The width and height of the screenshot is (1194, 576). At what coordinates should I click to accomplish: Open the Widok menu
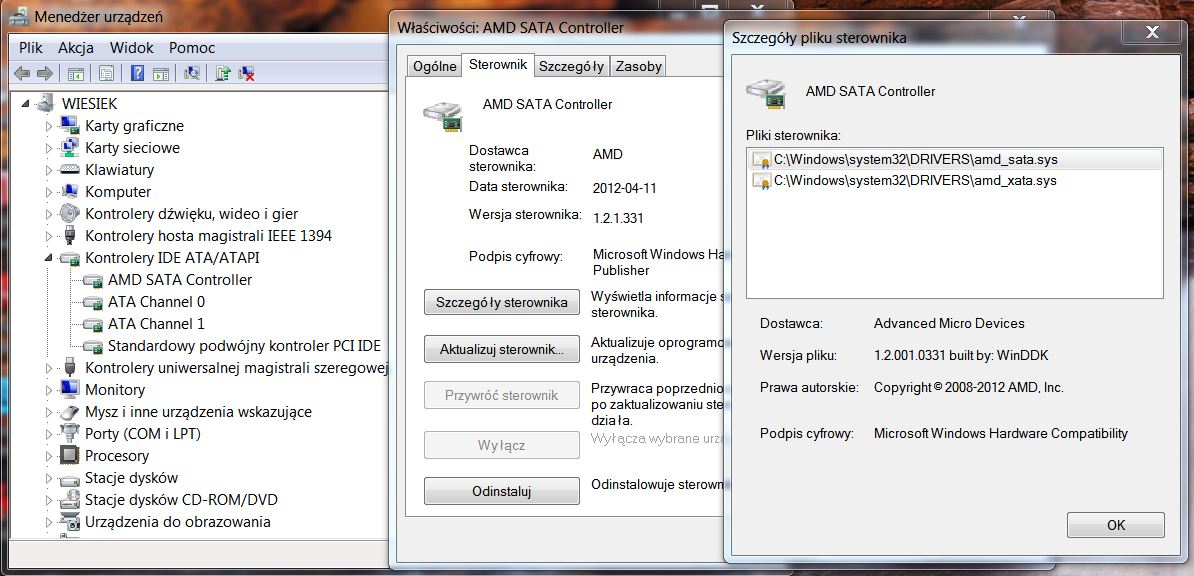132,47
